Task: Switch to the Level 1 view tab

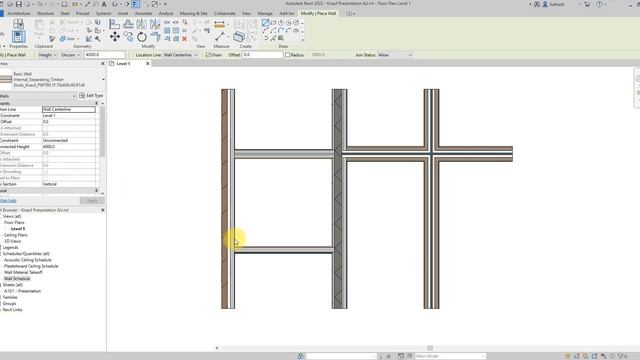Action: pyautogui.click(x=123, y=64)
